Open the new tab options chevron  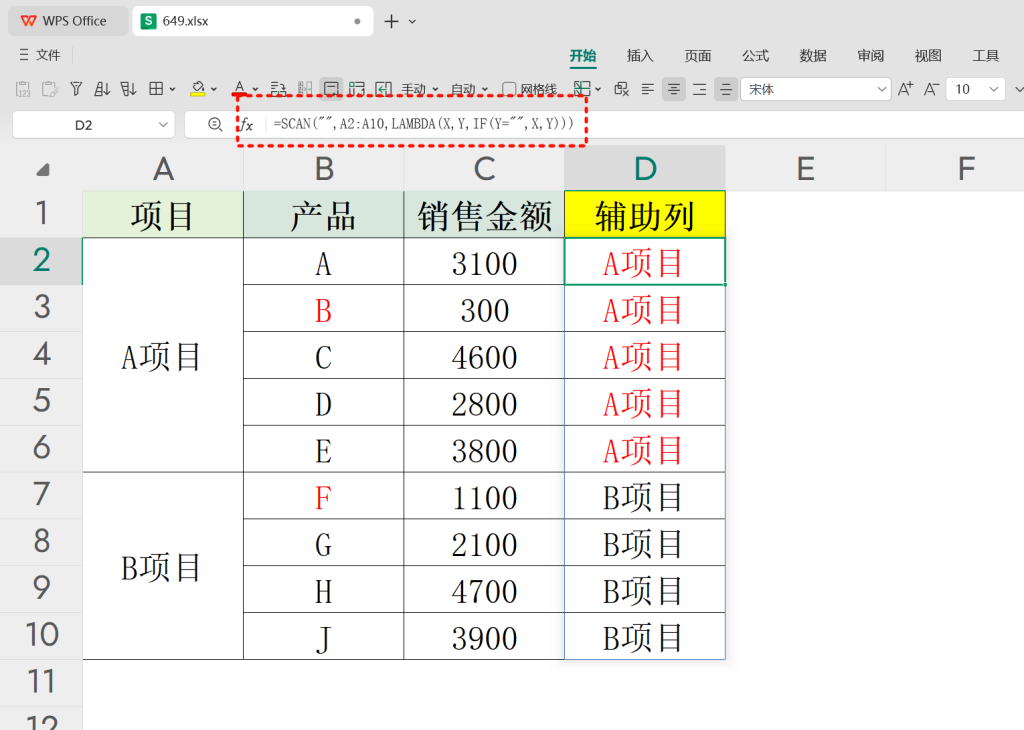pyautogui.click(x=412, y=22)
